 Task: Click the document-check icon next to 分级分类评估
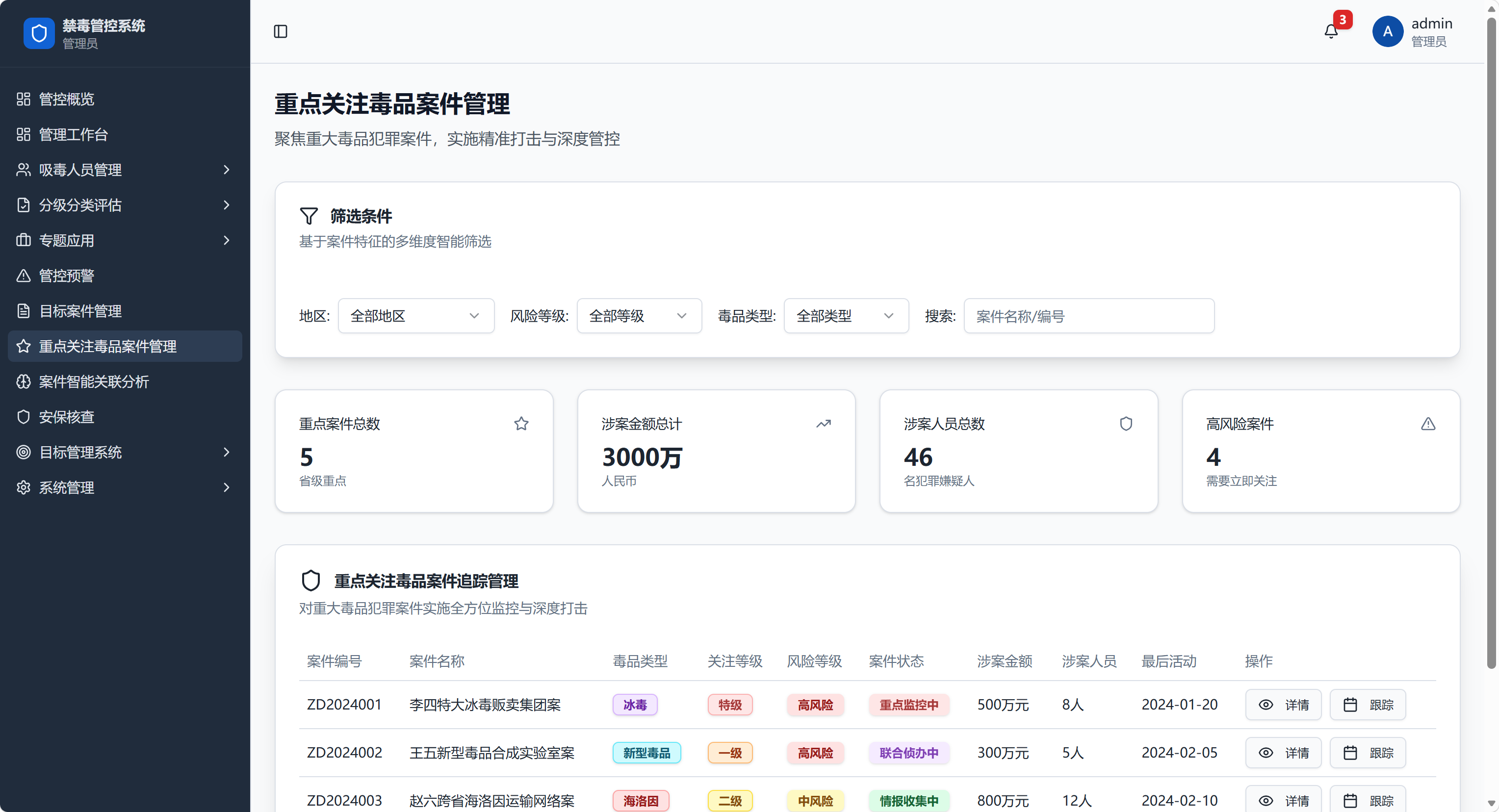[23, 205]
